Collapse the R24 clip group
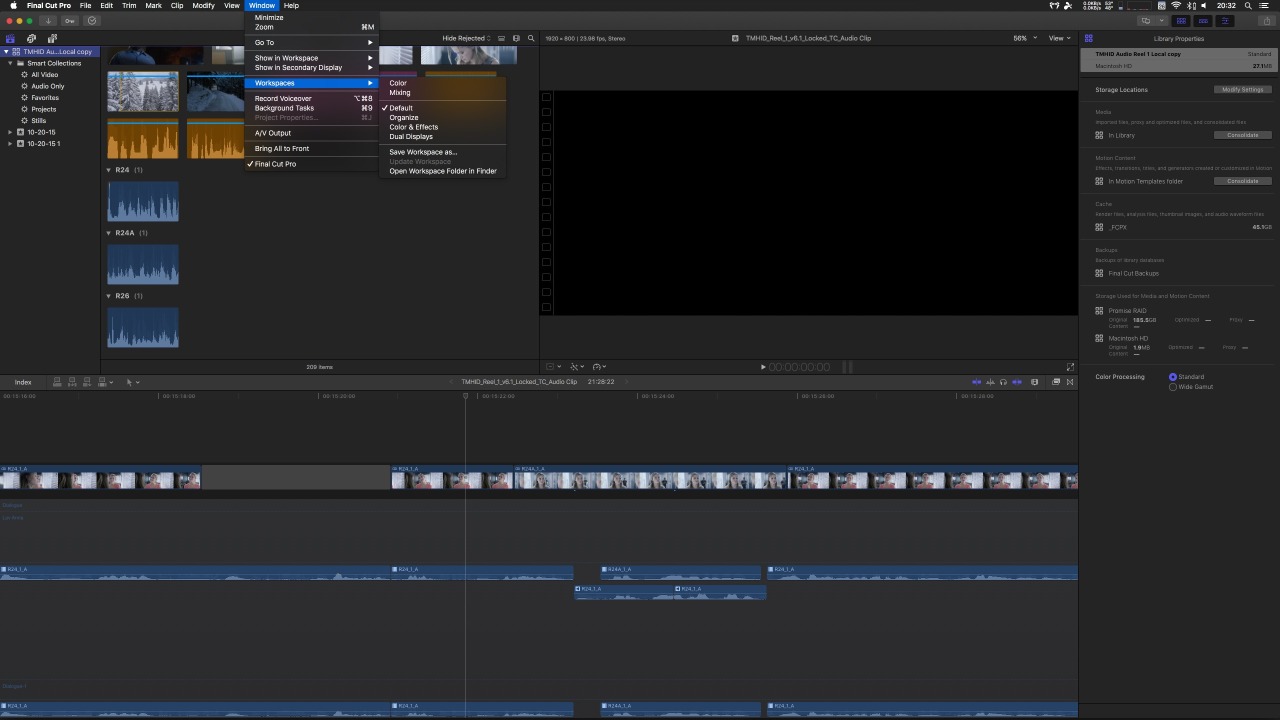This screenshot has height=720, width=1280. coord(109,170)
